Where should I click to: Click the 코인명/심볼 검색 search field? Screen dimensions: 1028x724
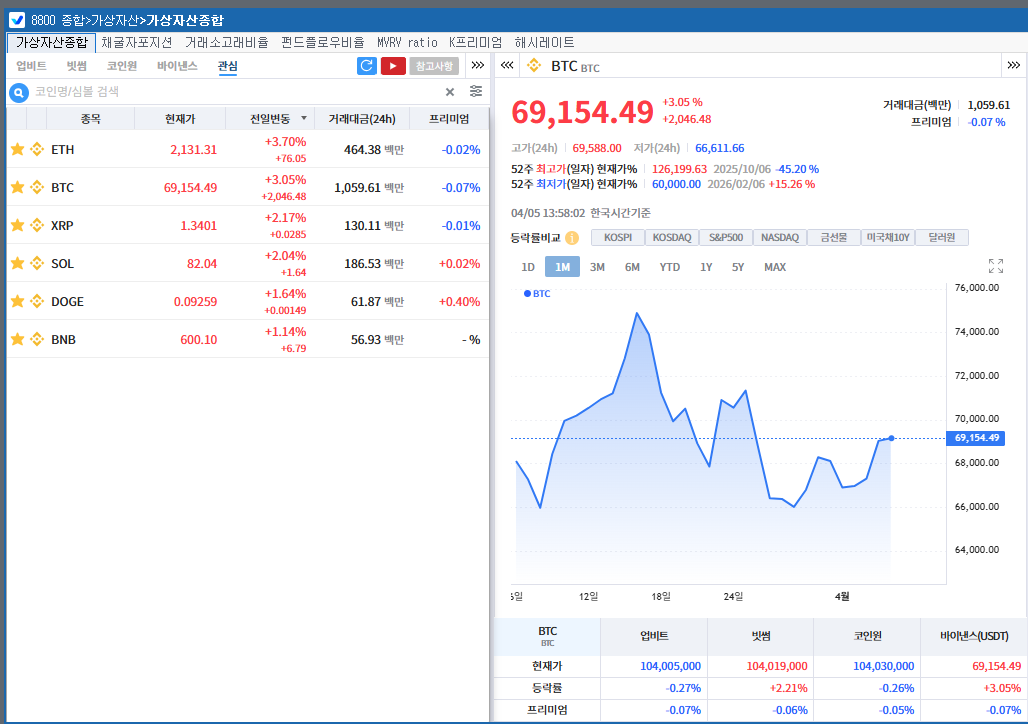pyautogui.click(x=230, y=92)
